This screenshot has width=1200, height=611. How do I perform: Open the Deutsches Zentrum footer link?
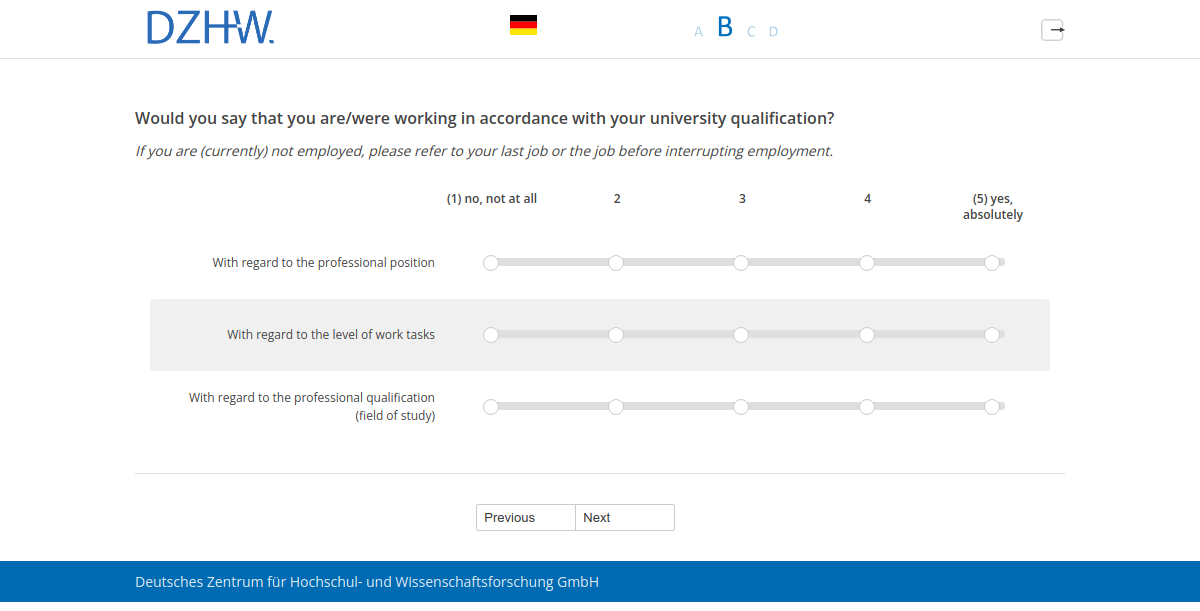tap(366, 581)
